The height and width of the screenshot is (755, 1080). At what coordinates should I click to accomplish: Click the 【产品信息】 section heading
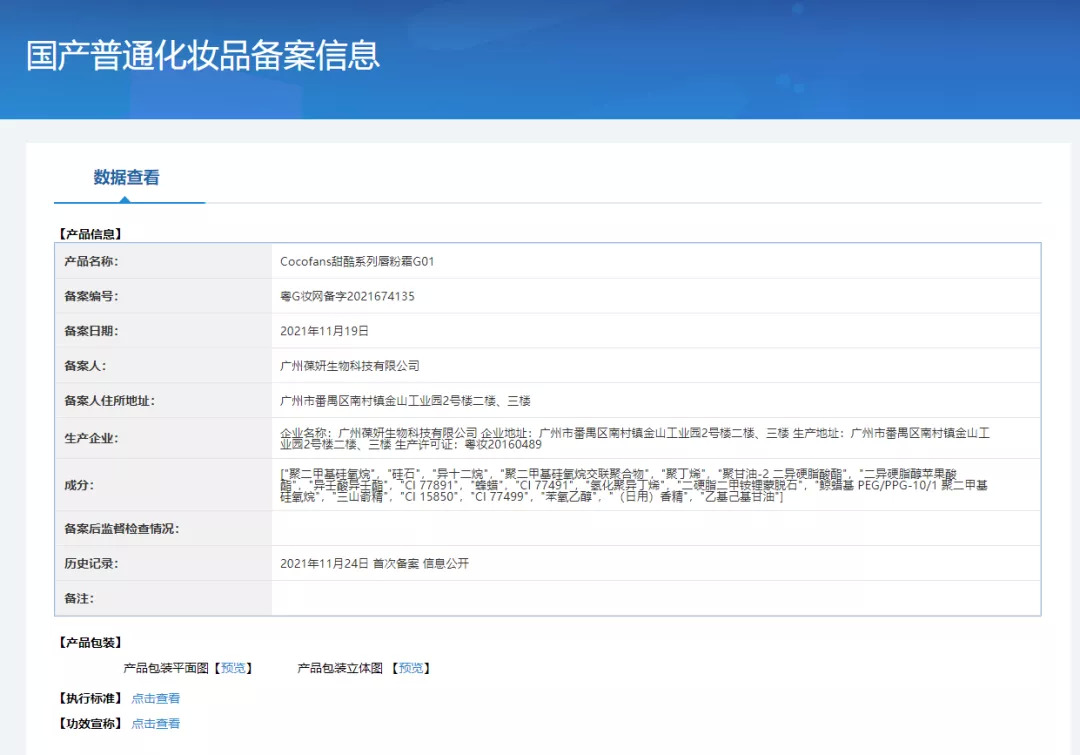point(90,234)
